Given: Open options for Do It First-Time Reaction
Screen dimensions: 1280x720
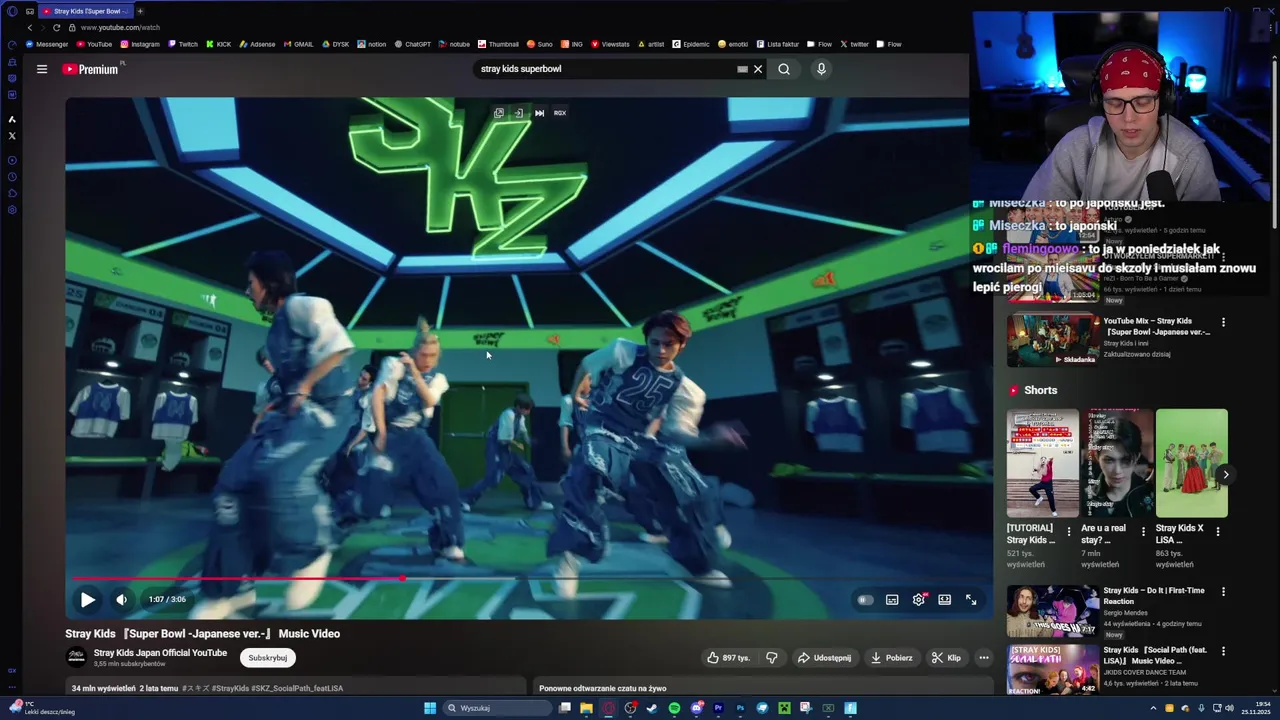Looking at the screenshot, I should 1222,592.
